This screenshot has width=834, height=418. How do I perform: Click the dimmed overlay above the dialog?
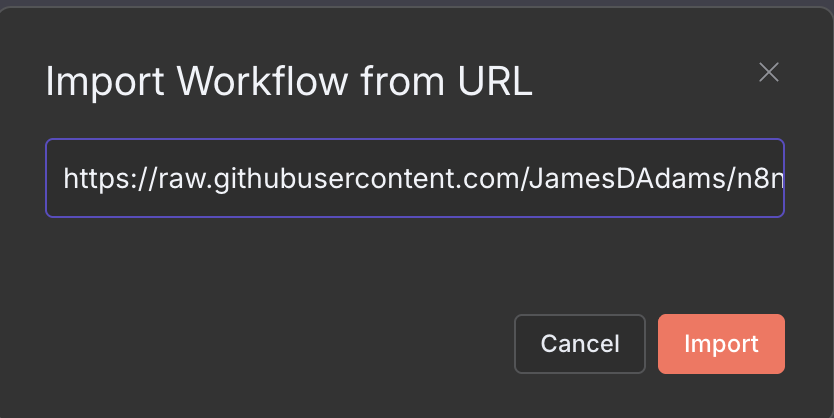[417, 3]
